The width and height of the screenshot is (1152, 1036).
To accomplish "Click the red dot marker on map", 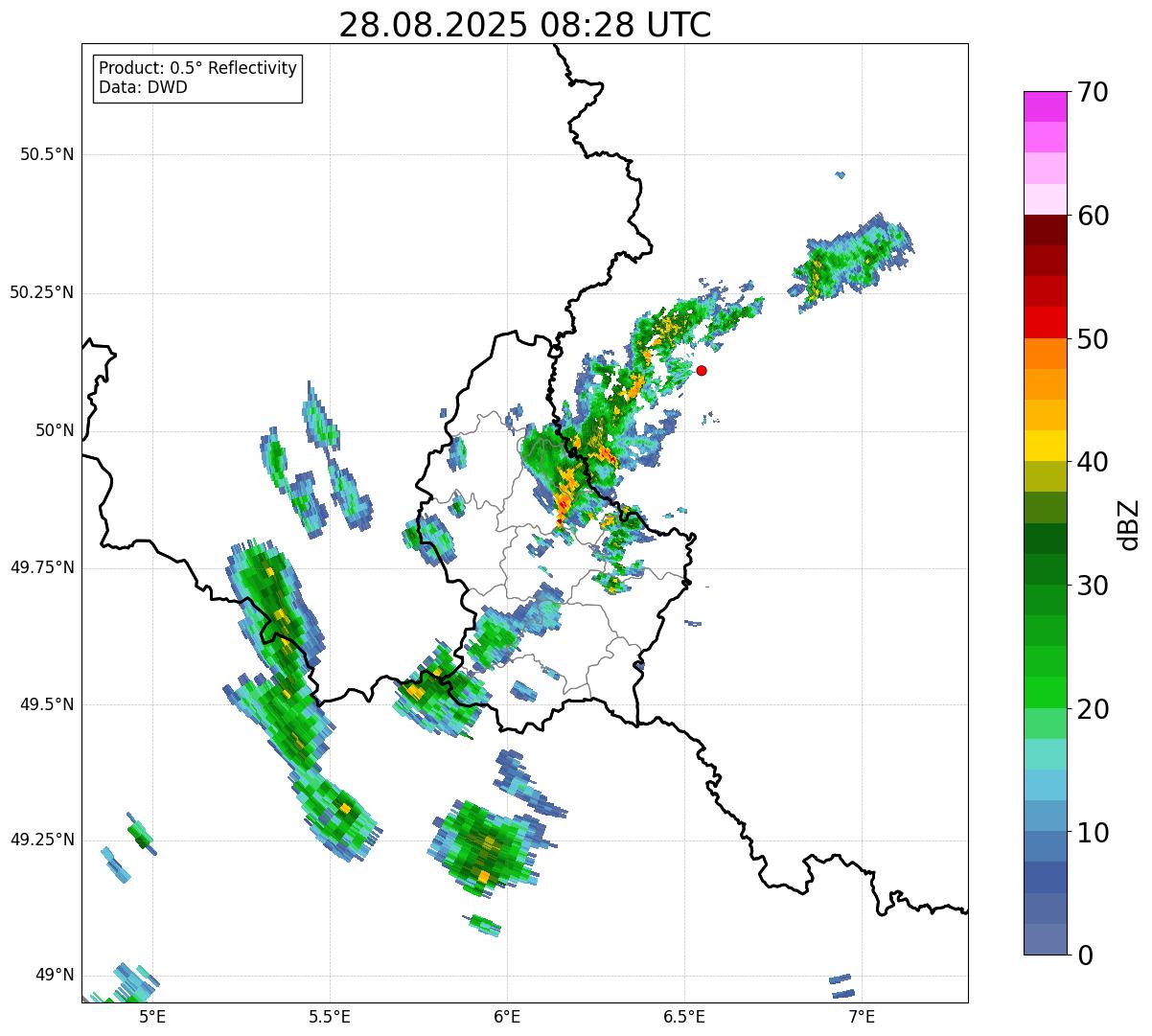I will pos(702,370).
